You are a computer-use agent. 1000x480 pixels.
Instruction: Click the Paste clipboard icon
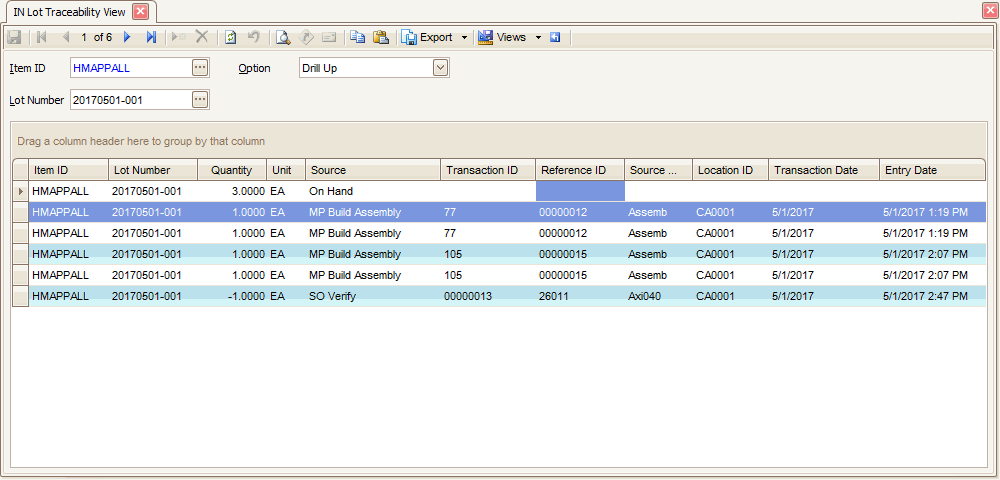point(380,37)
